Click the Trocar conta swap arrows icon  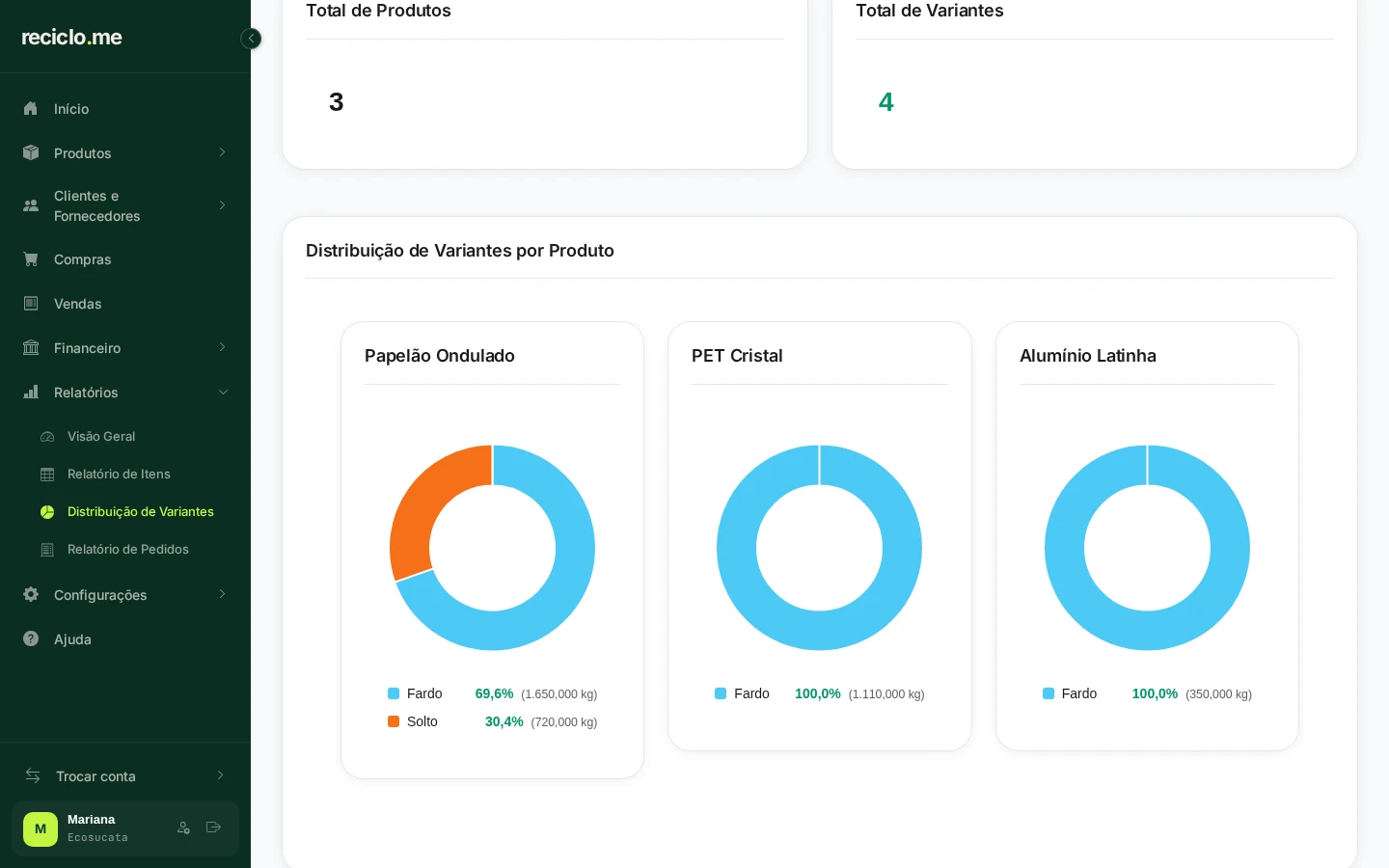coord(33,775)
